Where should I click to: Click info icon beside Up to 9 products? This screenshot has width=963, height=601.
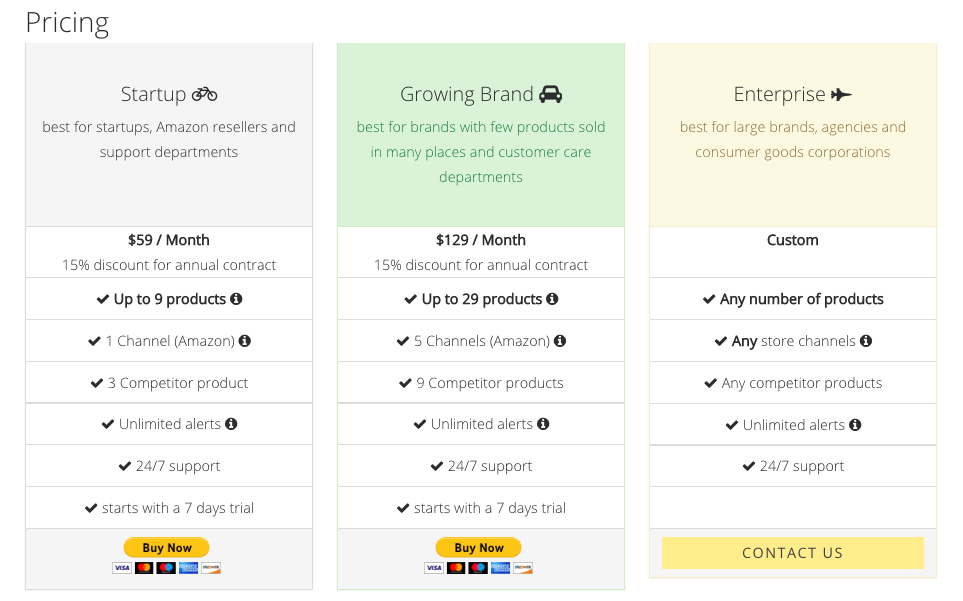pyautogui.click(x=236, y=299)
